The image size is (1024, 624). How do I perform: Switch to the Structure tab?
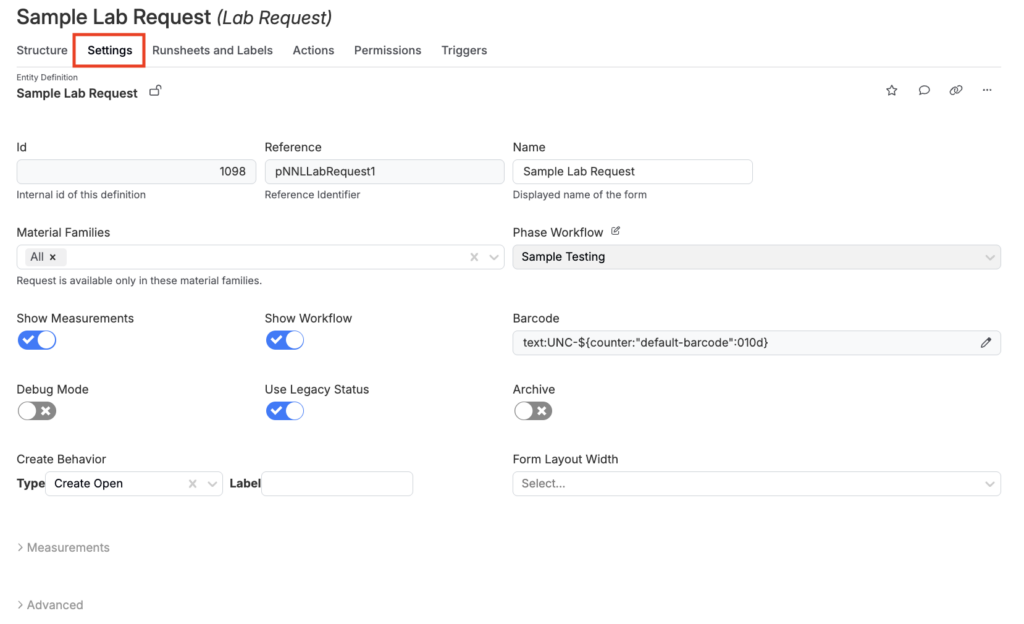(42, 50)
